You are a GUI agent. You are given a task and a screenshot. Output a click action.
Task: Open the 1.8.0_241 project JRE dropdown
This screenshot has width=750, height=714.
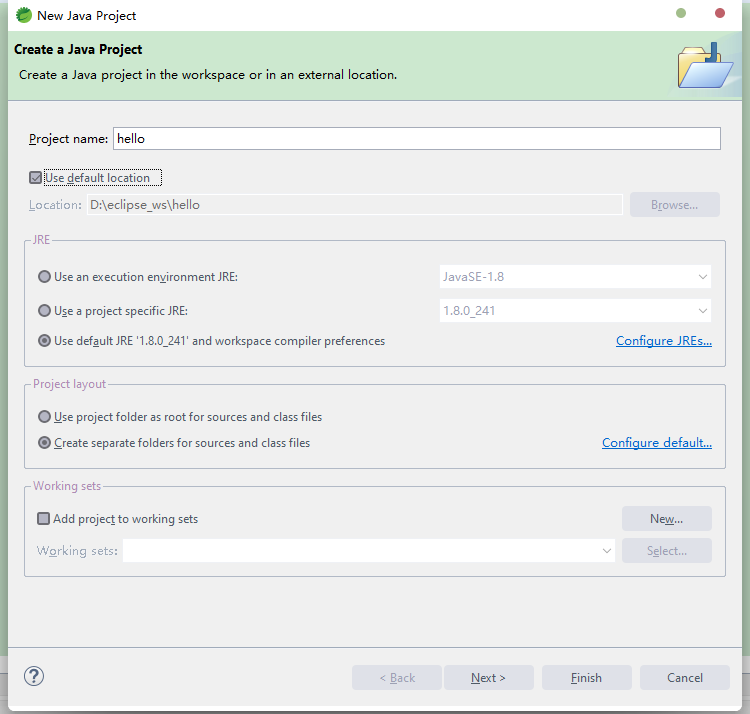pos(575,311)
